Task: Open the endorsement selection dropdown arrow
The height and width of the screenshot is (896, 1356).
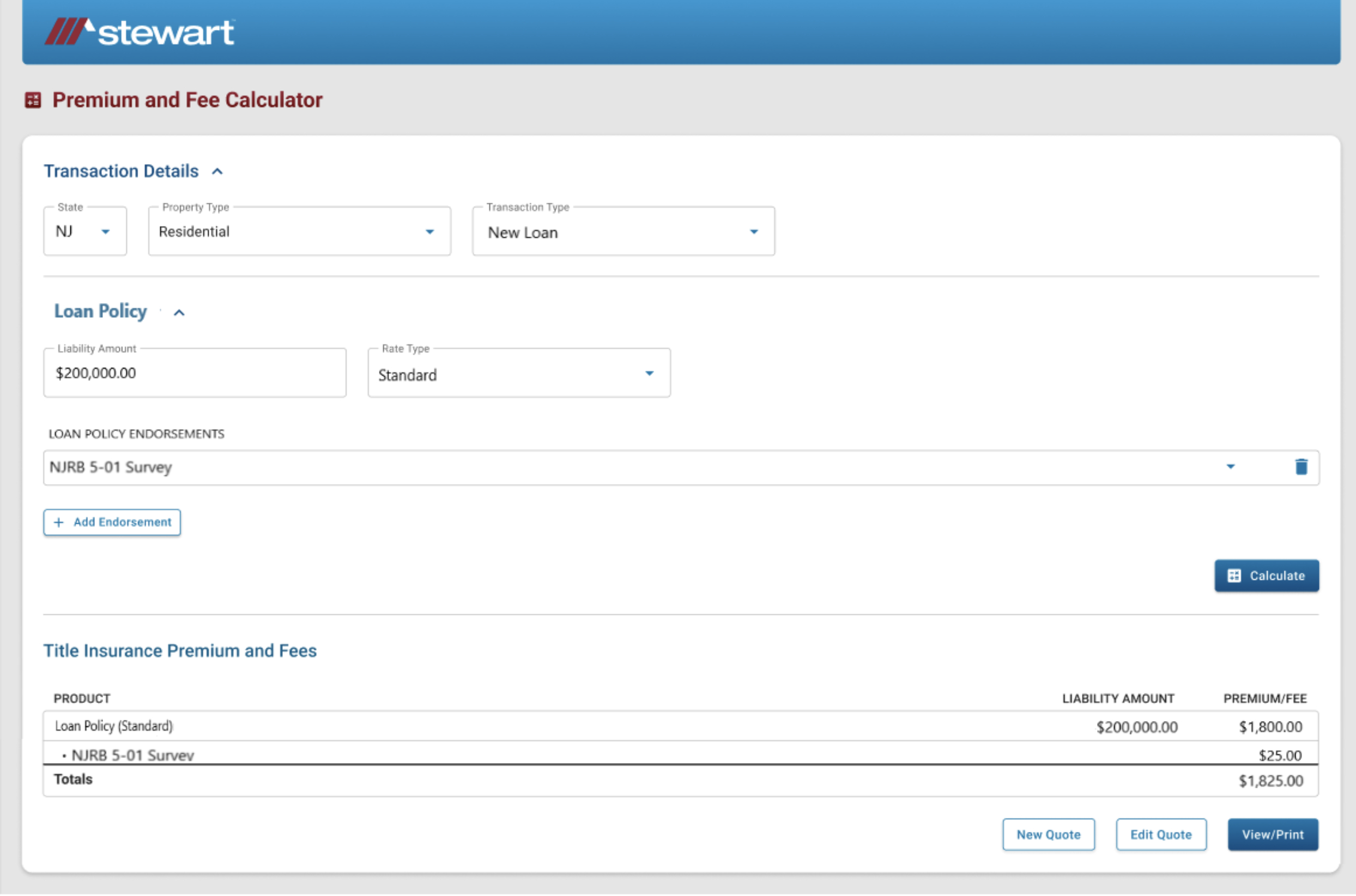Action: 1230,467
